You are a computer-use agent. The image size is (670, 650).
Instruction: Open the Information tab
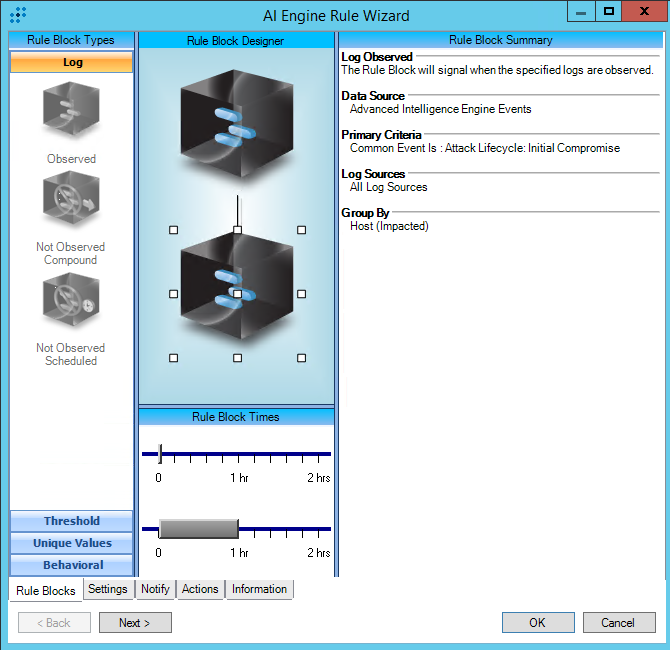point(259,589)
